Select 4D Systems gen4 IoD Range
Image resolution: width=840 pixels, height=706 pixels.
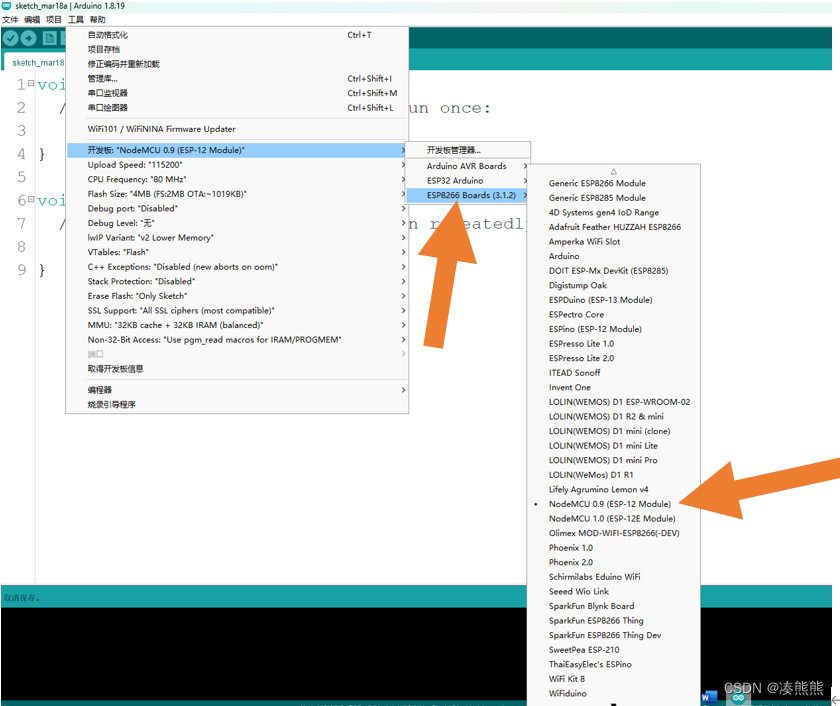(614, 213)
